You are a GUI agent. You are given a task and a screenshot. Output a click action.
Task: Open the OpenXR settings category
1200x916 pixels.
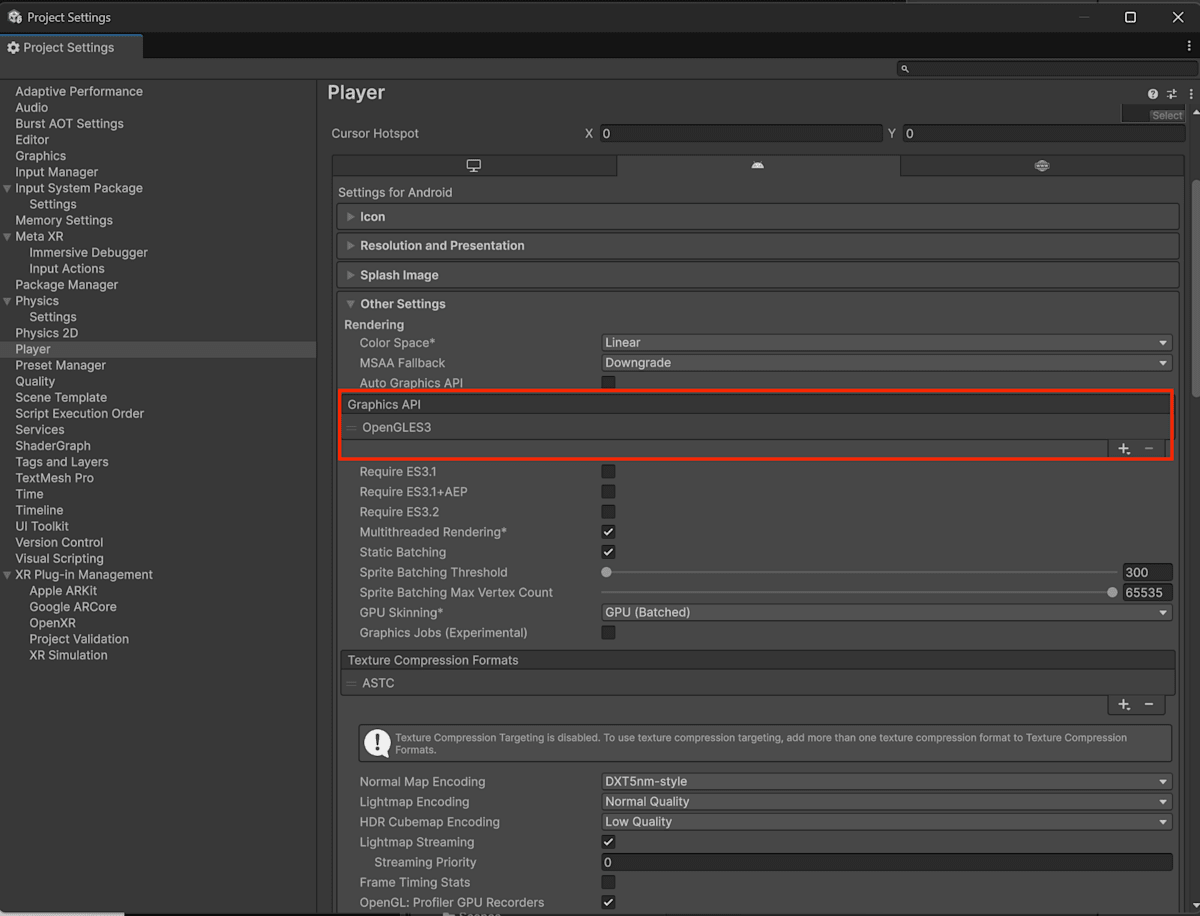[52, 623]
